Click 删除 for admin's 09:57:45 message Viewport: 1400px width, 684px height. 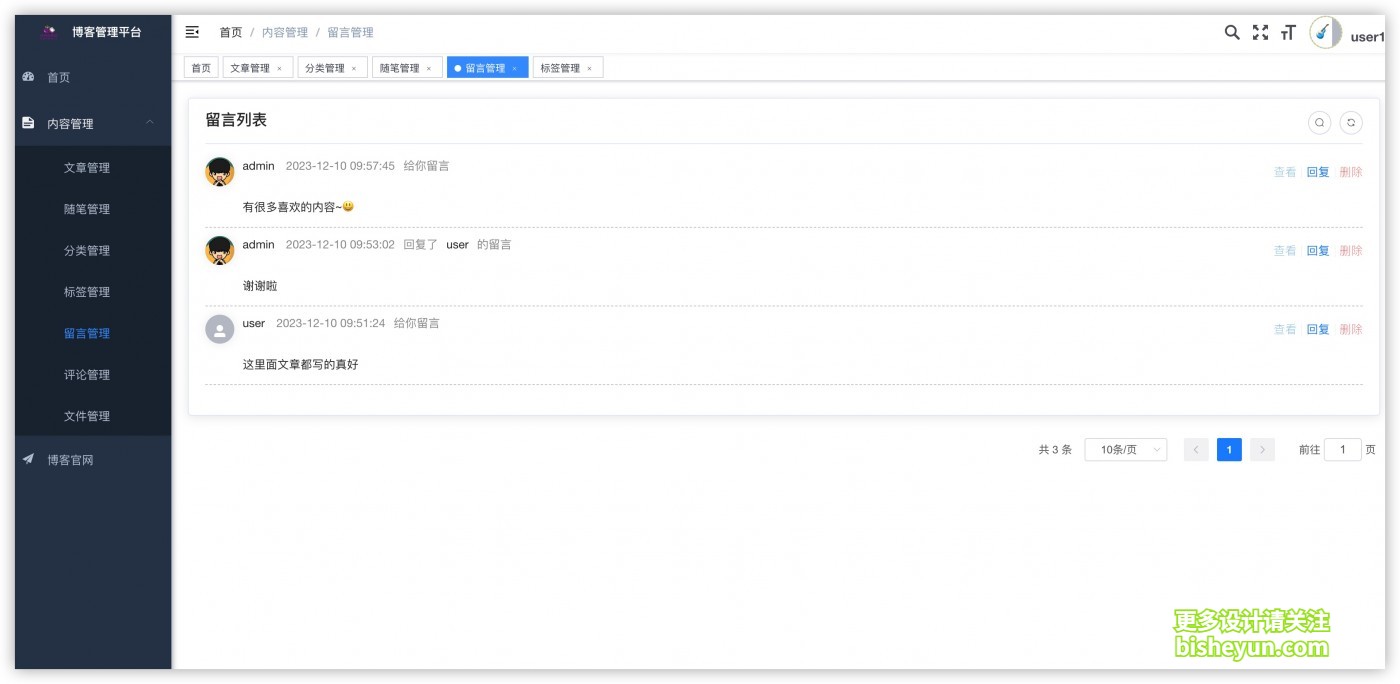click(x=1351, y=172)
